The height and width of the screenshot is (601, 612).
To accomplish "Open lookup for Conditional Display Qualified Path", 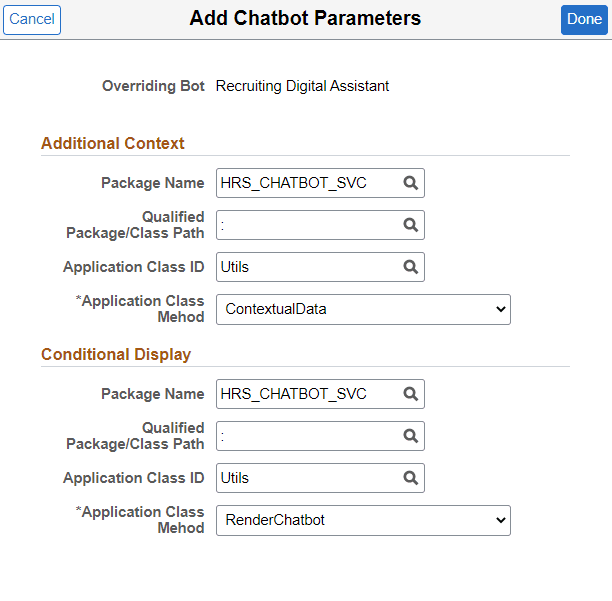I will [410, 436].
